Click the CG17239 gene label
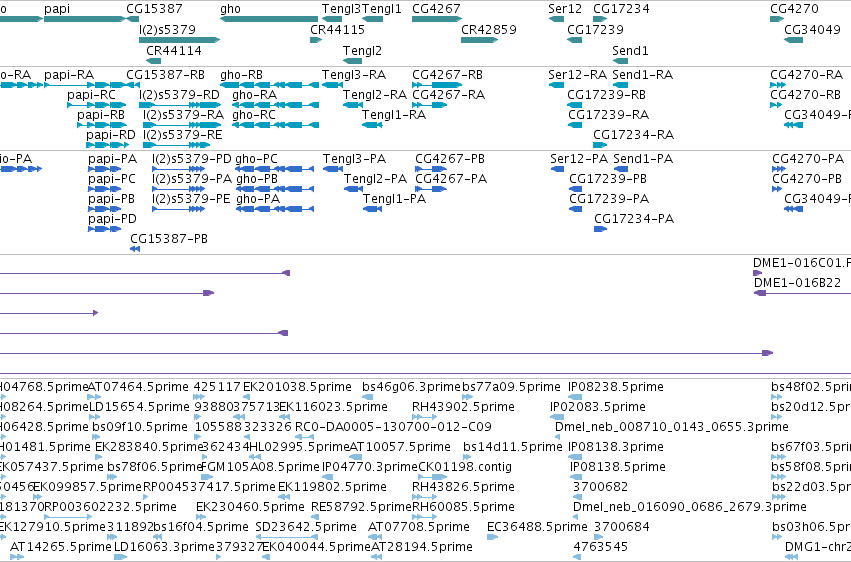The width and height of the screenshot is (851, 562). point(595,30)
